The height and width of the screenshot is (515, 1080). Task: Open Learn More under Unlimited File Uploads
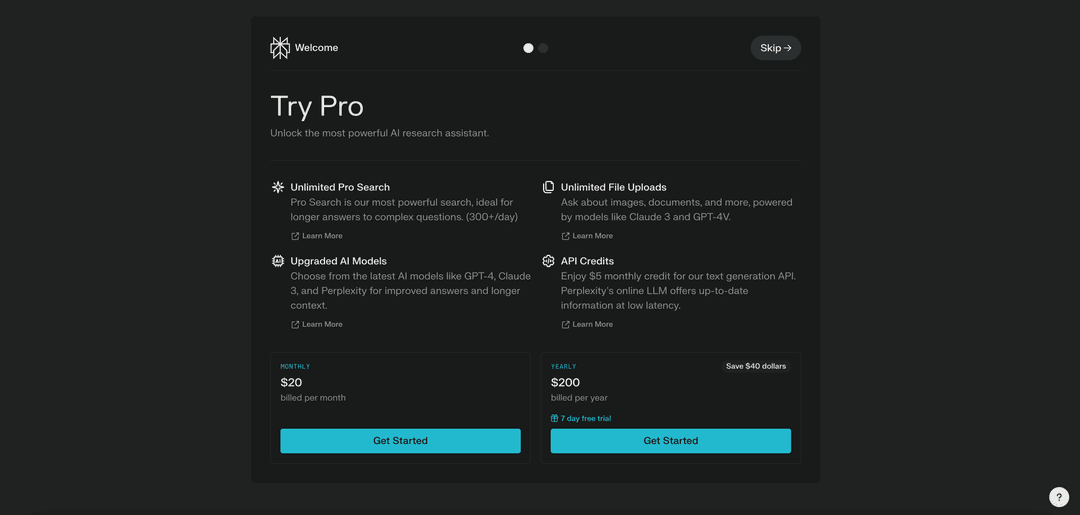[592, 236]
